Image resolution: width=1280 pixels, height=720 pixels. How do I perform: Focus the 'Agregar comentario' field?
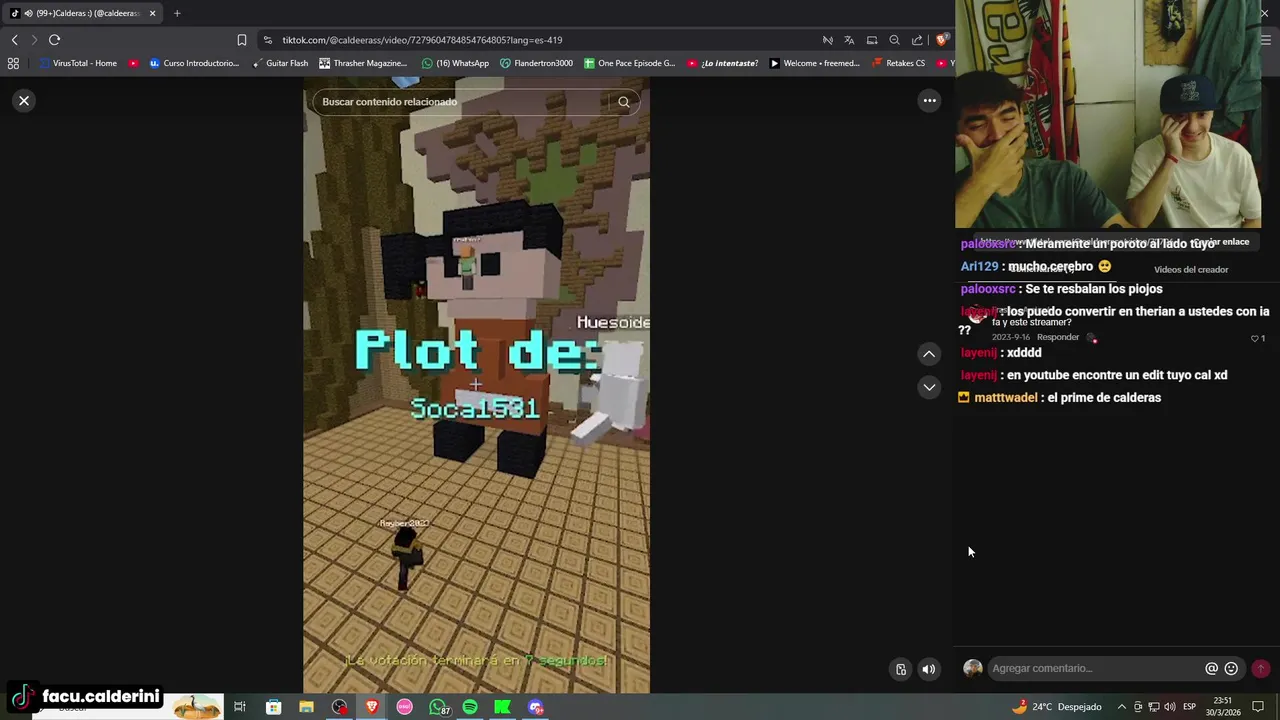pos(1095,668)
